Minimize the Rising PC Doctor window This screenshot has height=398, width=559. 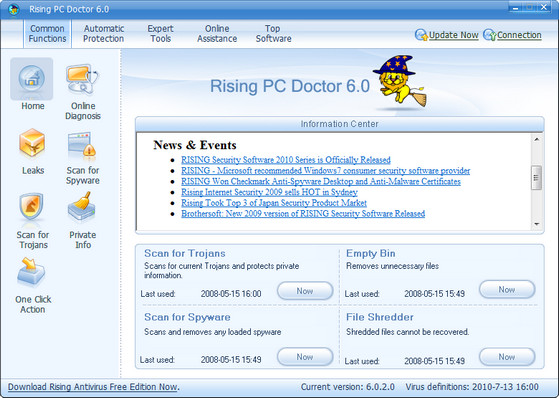click(515, 8)
